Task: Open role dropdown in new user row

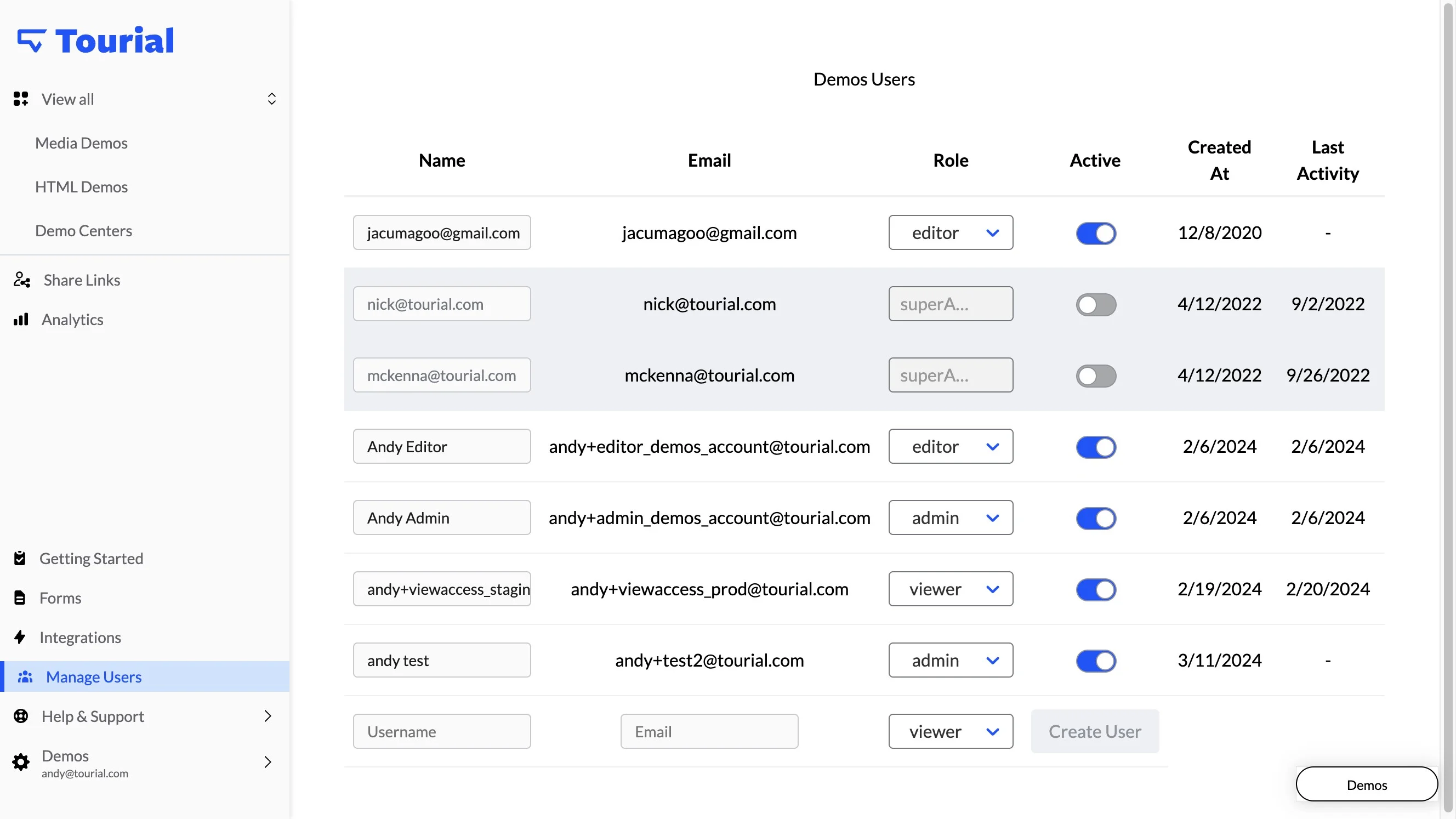Action: 951,731
